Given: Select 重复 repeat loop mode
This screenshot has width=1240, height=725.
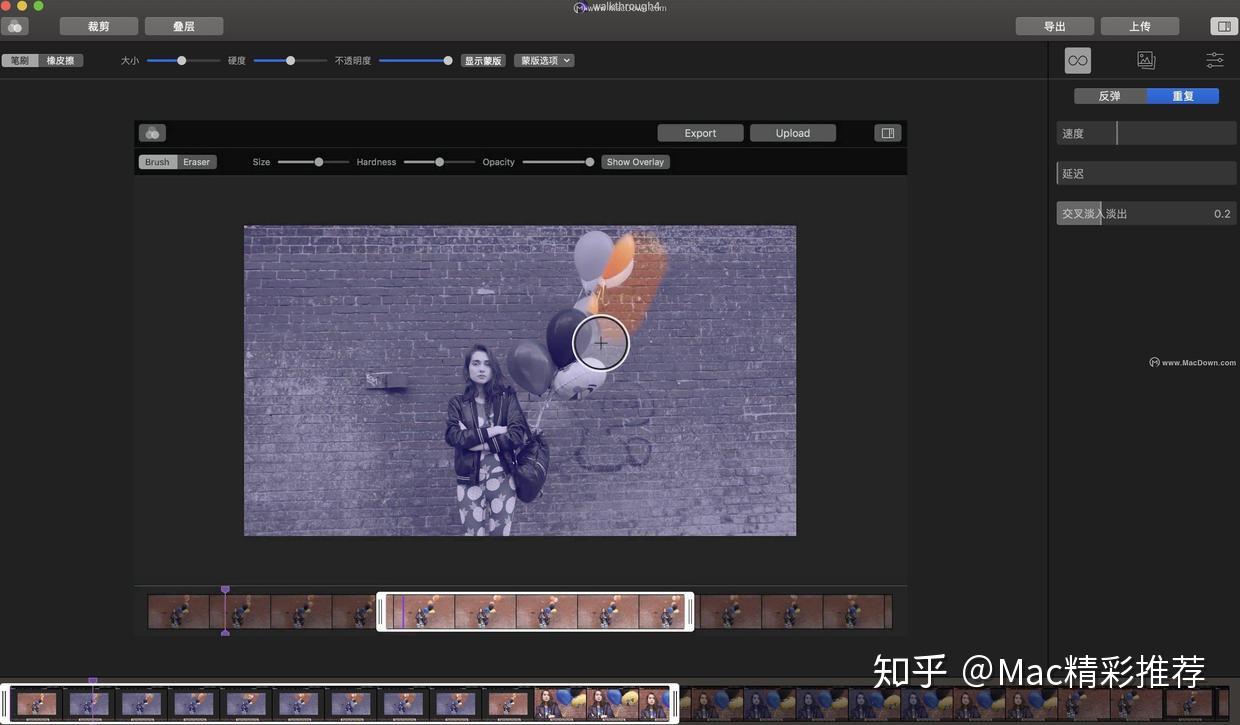Looking at the screenshot, I should click(1183, 95).
